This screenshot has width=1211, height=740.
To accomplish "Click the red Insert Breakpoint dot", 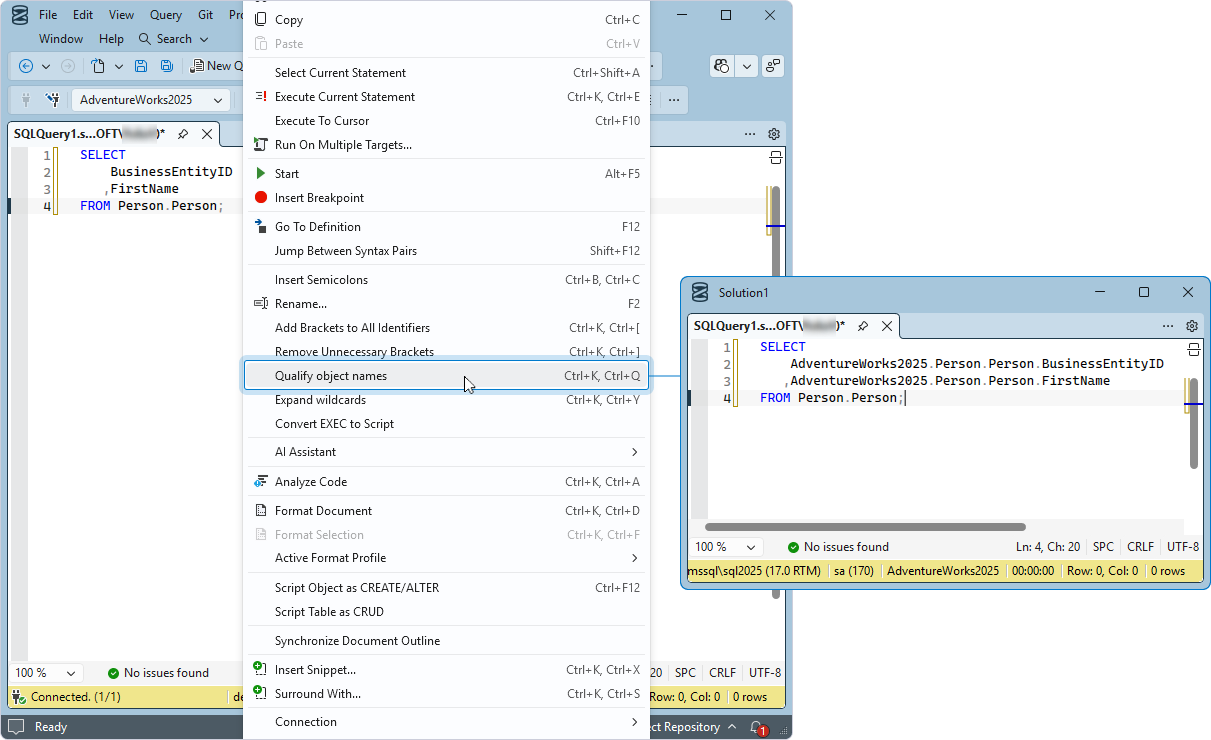I will point(261,198).
